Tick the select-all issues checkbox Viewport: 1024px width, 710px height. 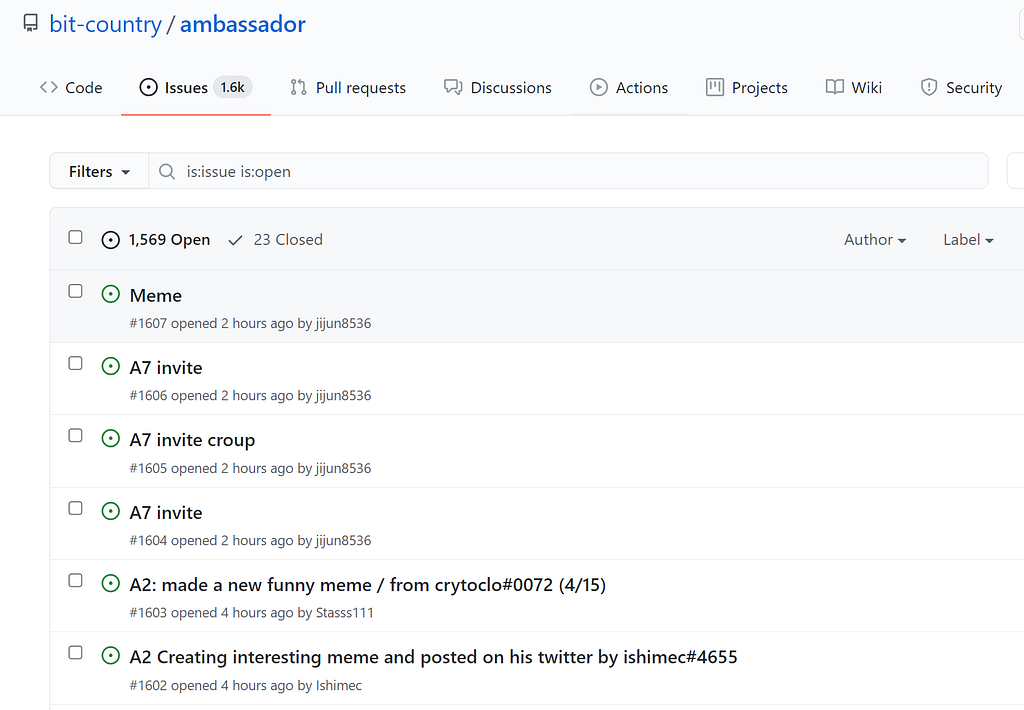(x=76, y=237)
